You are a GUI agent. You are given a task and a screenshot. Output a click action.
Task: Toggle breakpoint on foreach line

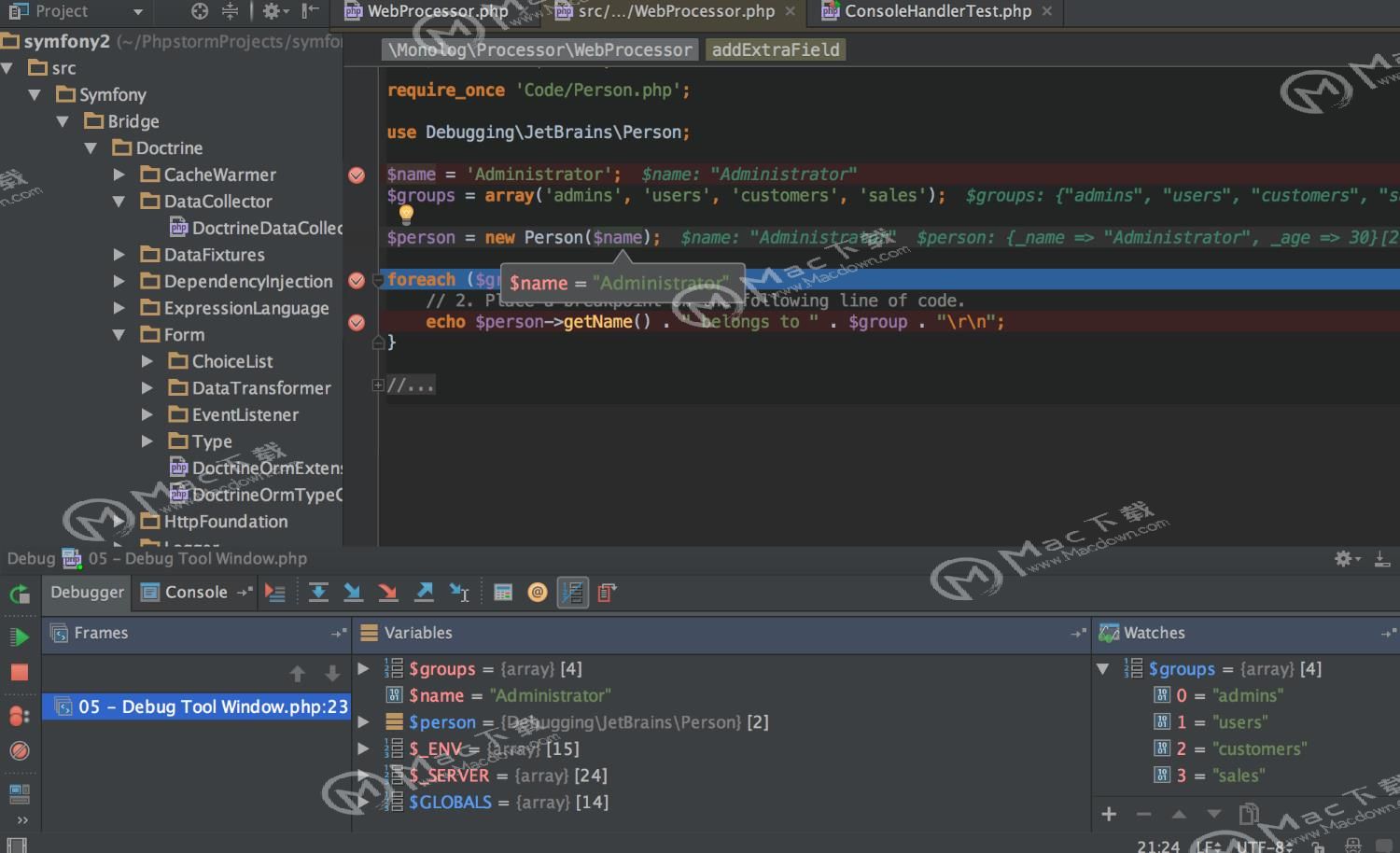click(357, 281)
